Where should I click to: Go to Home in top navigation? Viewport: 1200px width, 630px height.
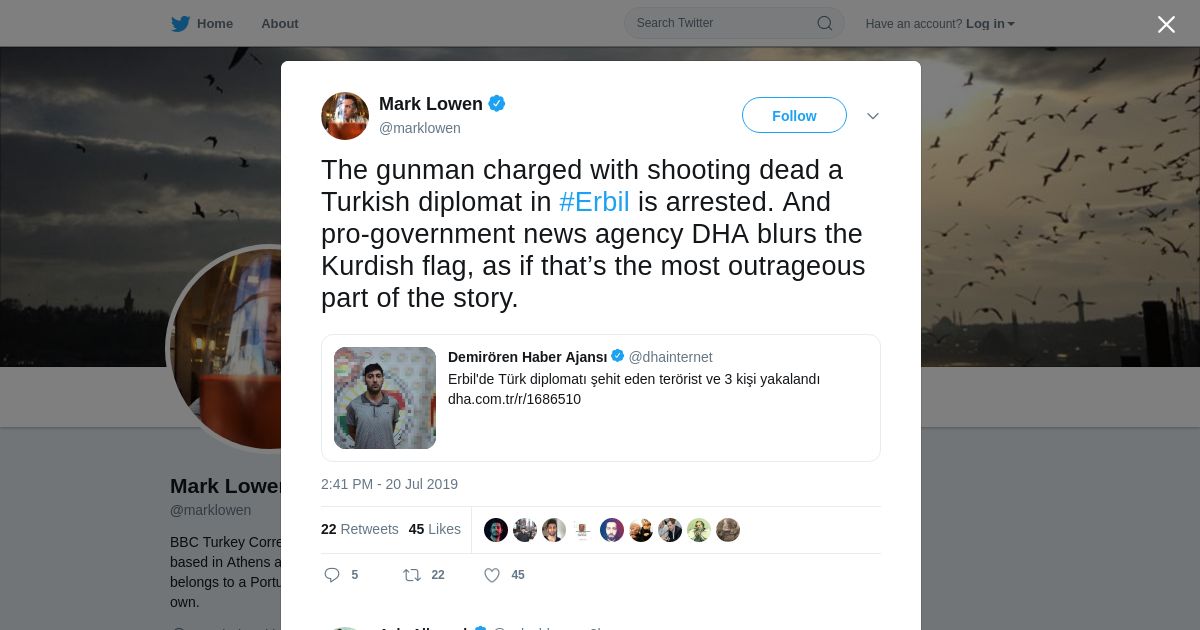point(215,23)
